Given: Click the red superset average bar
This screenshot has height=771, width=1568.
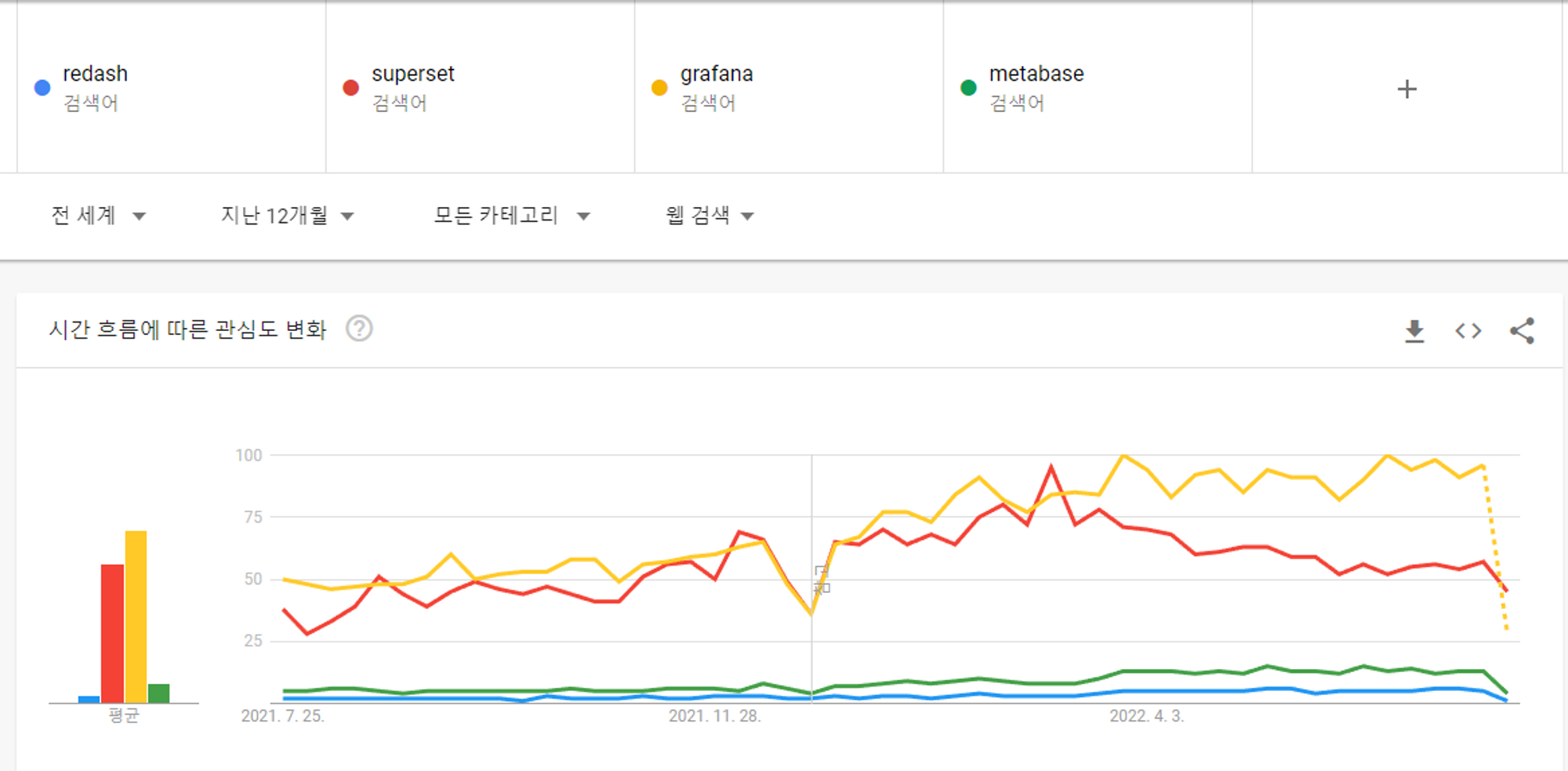Looking at the screenshot, I should pos(112,633).
